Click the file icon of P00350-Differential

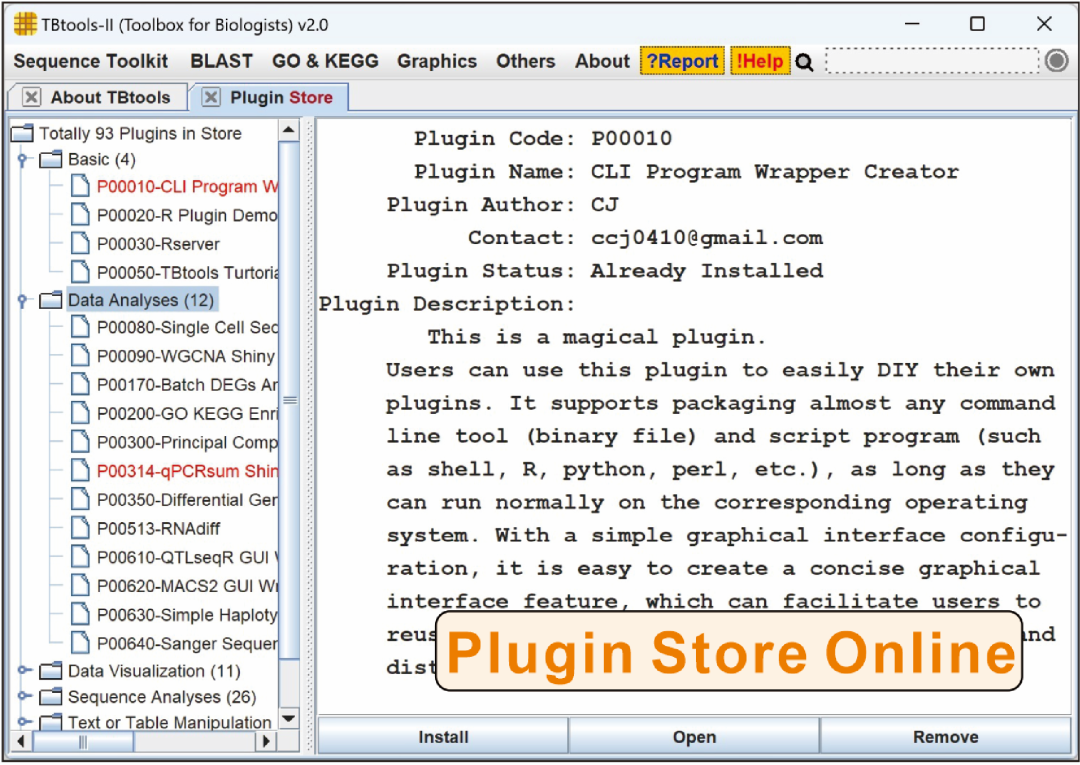point(81,499)
